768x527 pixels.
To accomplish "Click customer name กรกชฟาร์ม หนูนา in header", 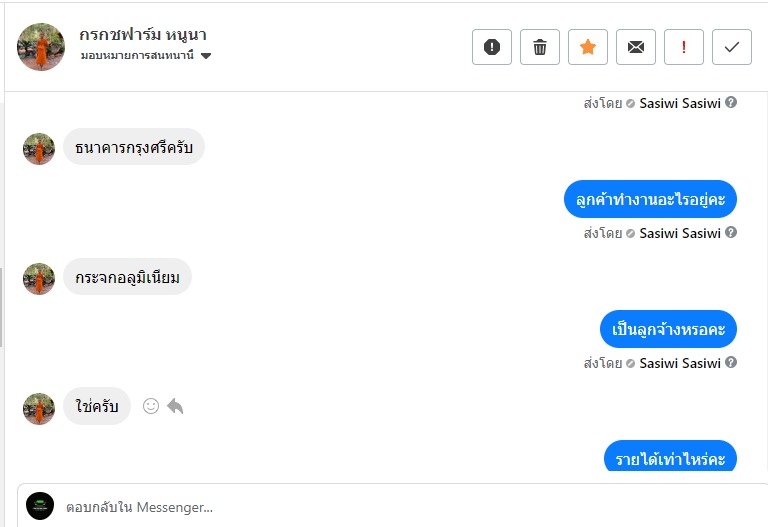I will coord(143,36).
